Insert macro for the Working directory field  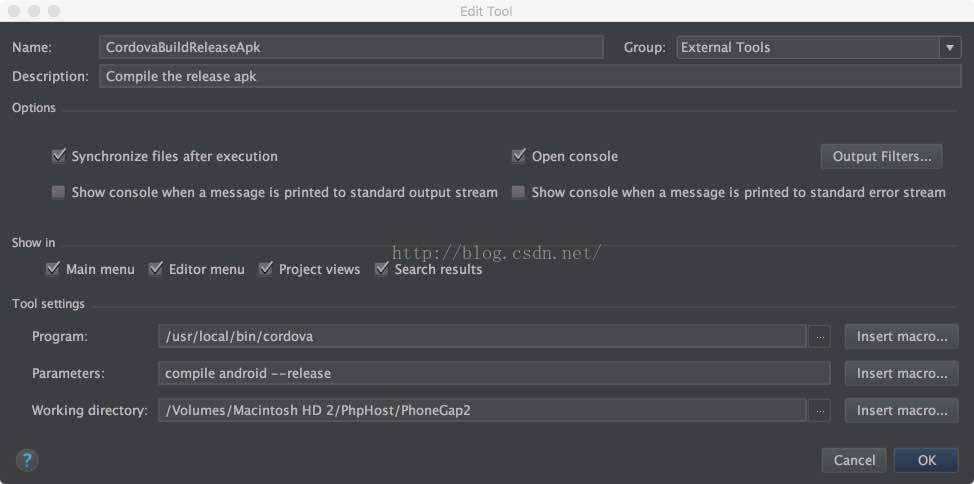coord(901,411)
